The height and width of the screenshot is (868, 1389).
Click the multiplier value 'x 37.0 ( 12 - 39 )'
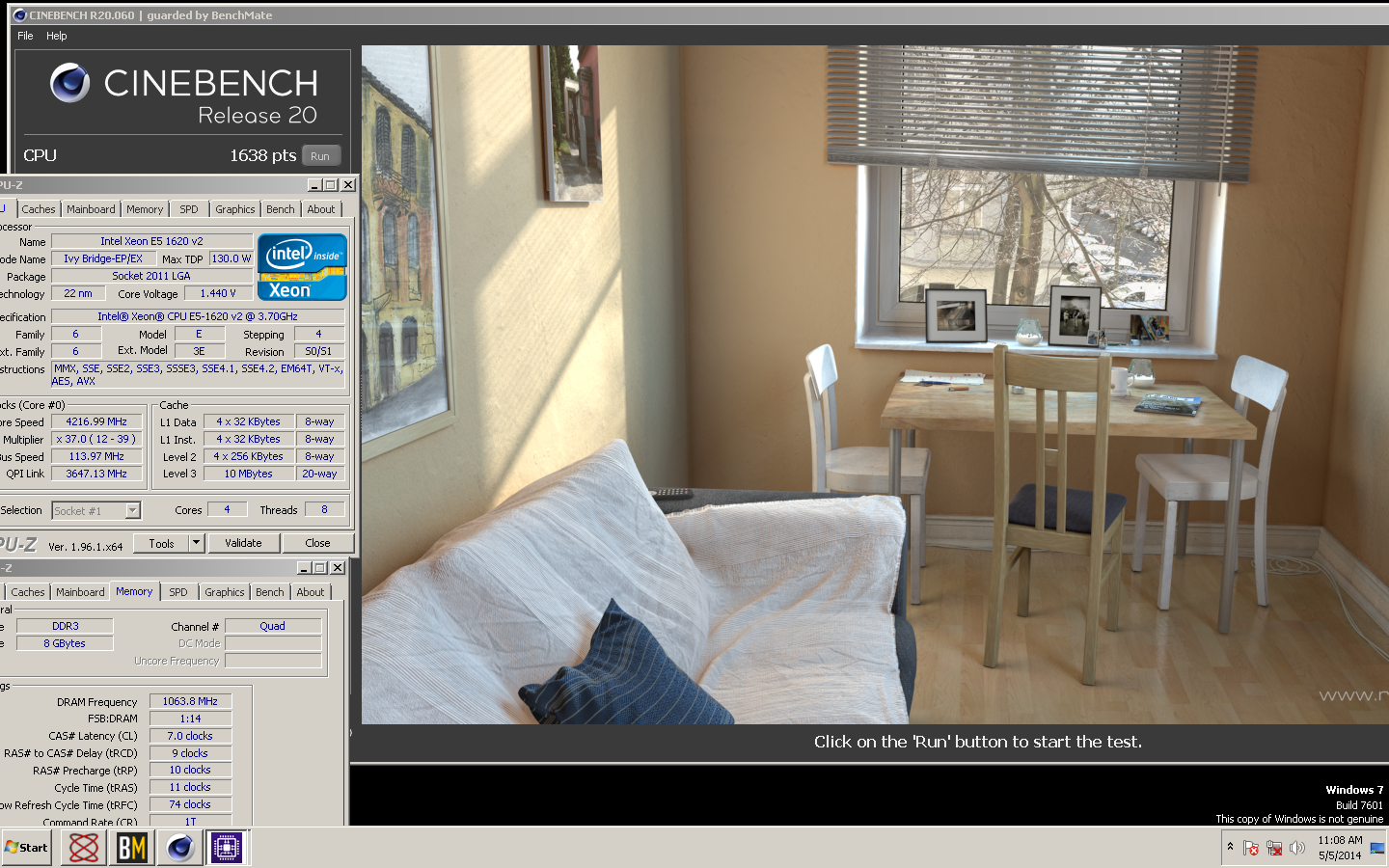(x=96, y=439)
